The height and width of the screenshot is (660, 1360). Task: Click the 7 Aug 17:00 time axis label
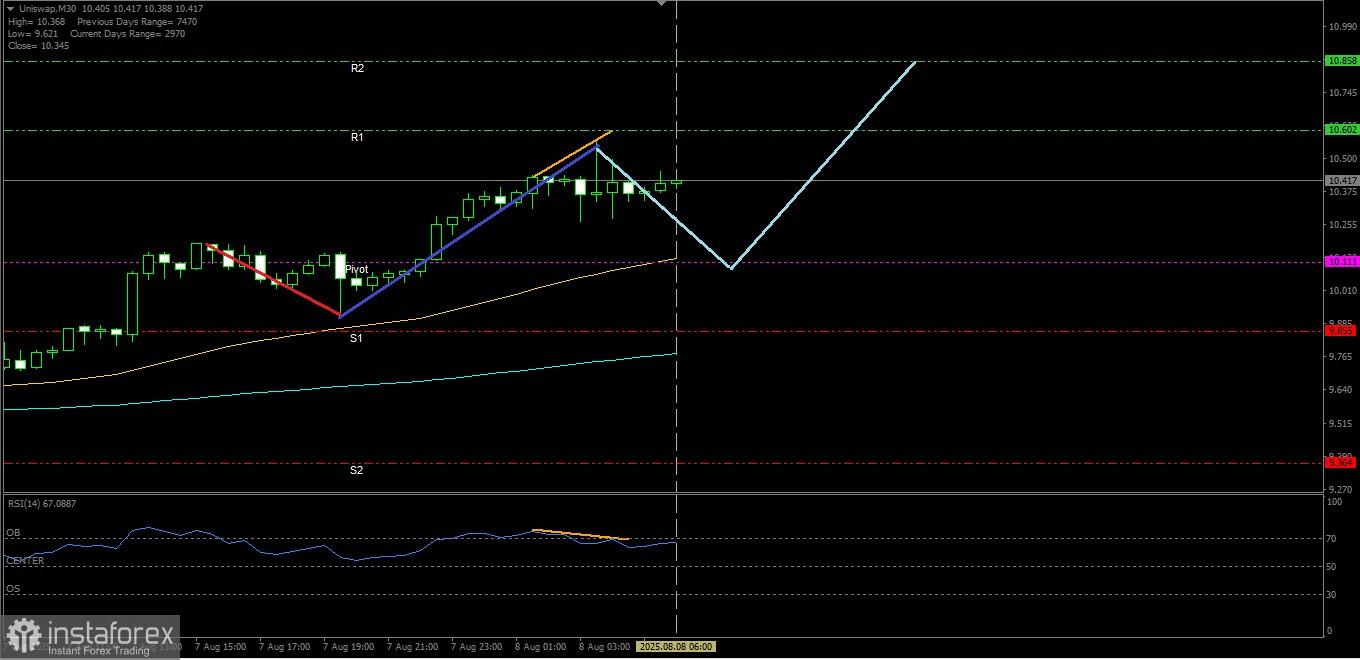coord(285,647)
